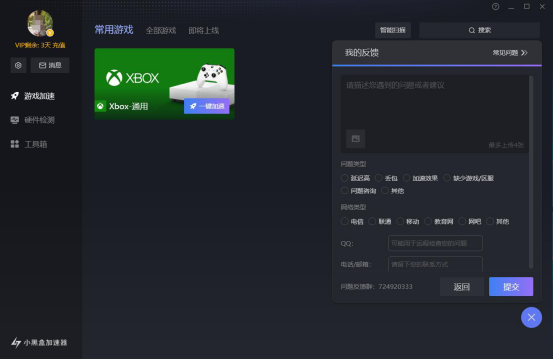Open the 消息 messages button

tap(50, 65)
